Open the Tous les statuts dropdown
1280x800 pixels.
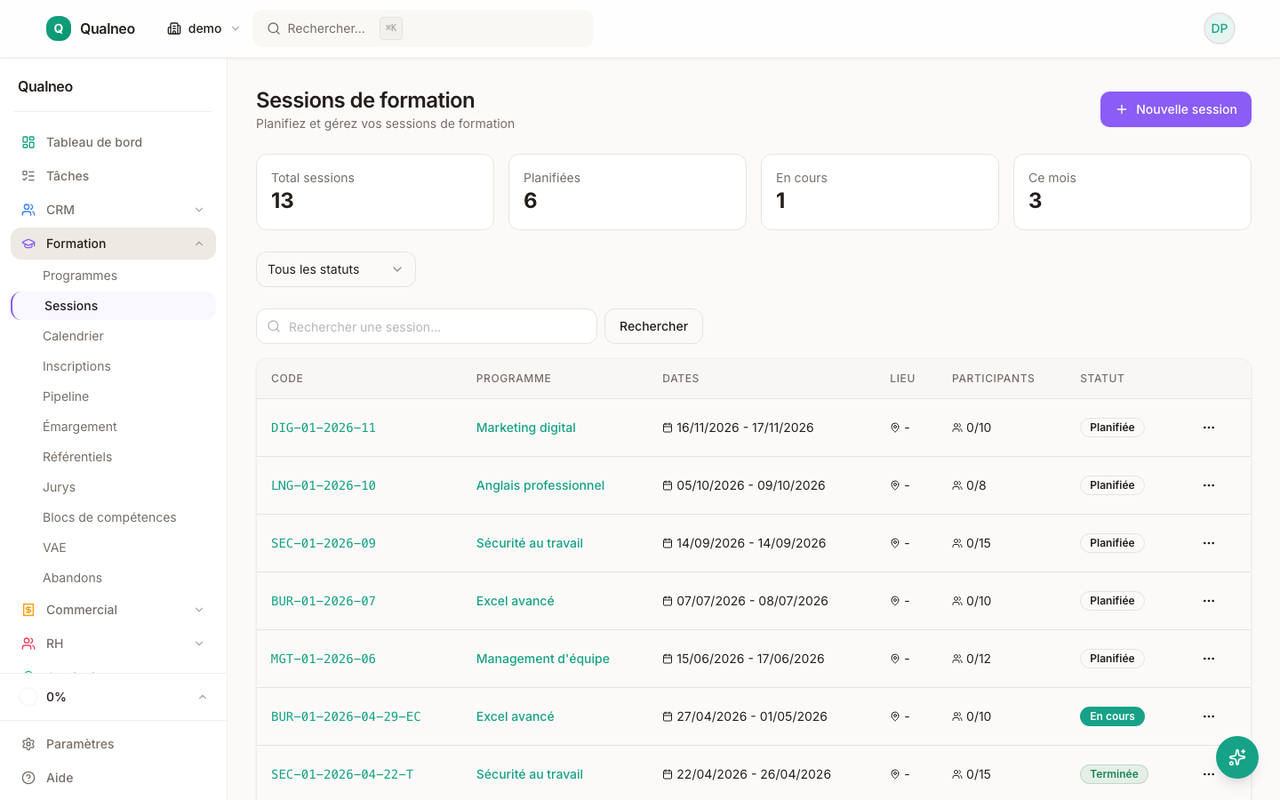click(336, 269)
